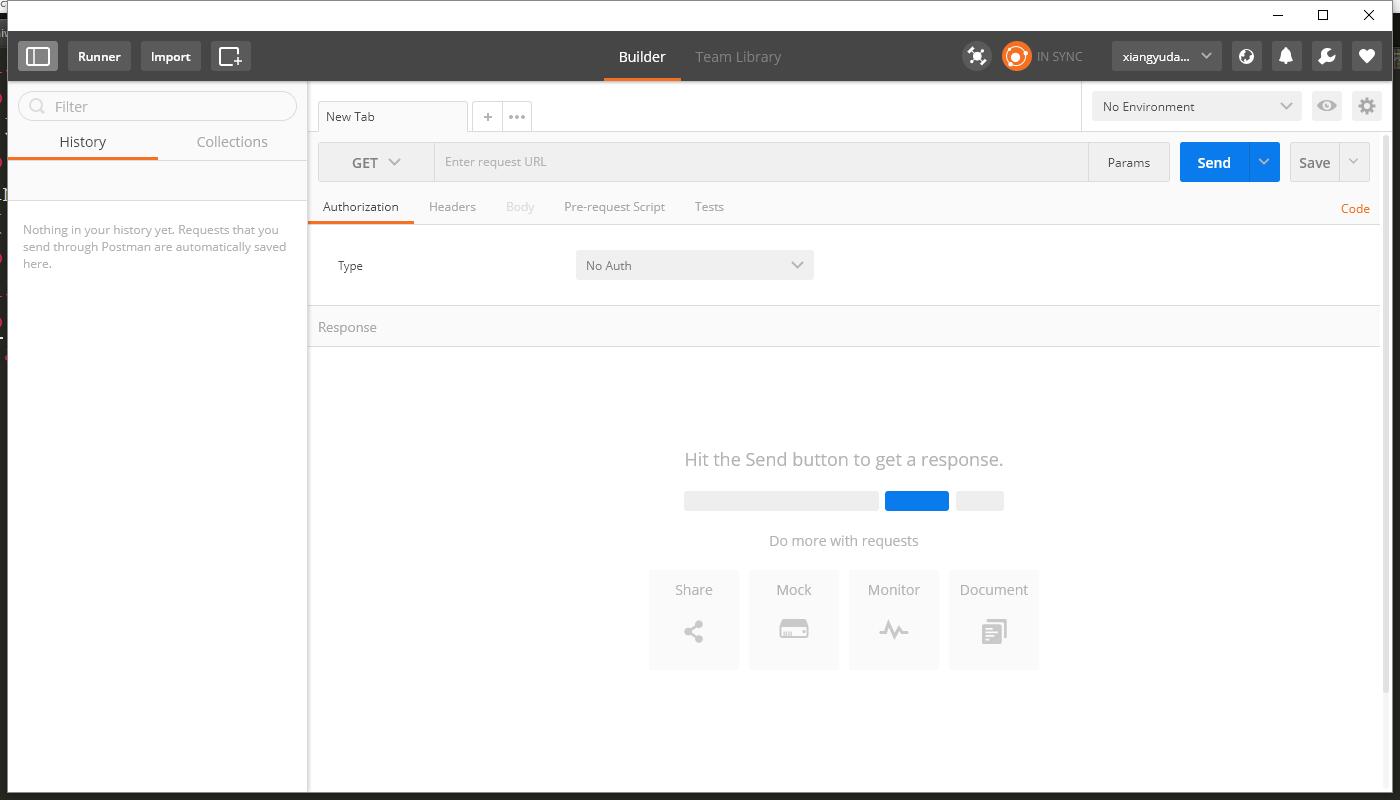1400x800 pixels.
Task: Open notifications bell icon
Action: 1286,56
